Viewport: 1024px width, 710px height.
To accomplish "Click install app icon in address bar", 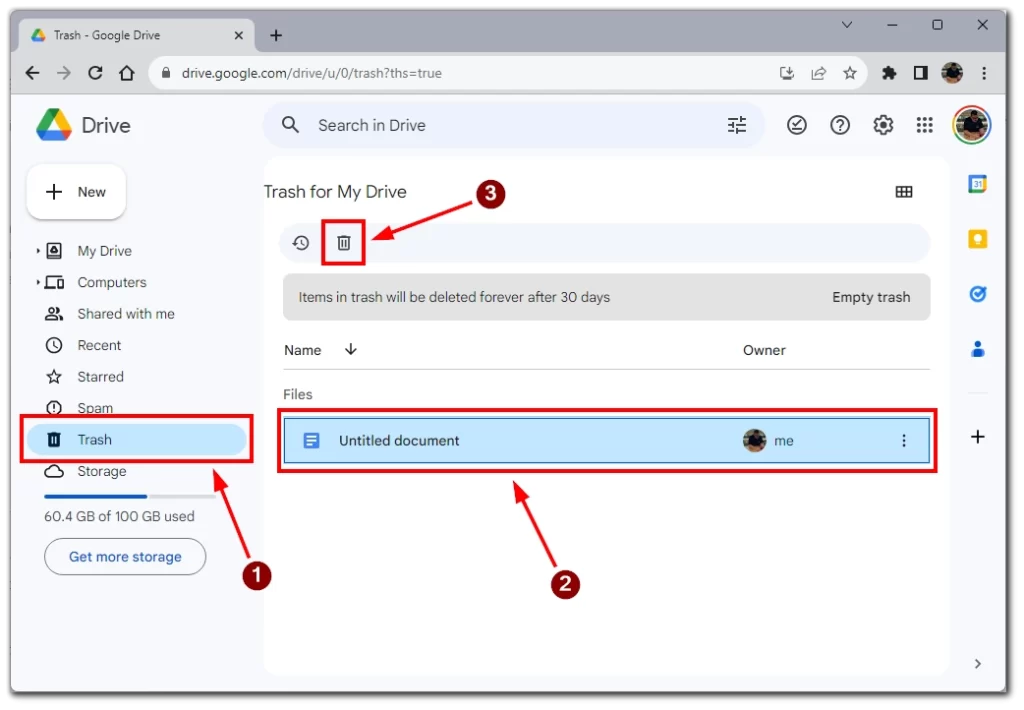I will 787,73.
